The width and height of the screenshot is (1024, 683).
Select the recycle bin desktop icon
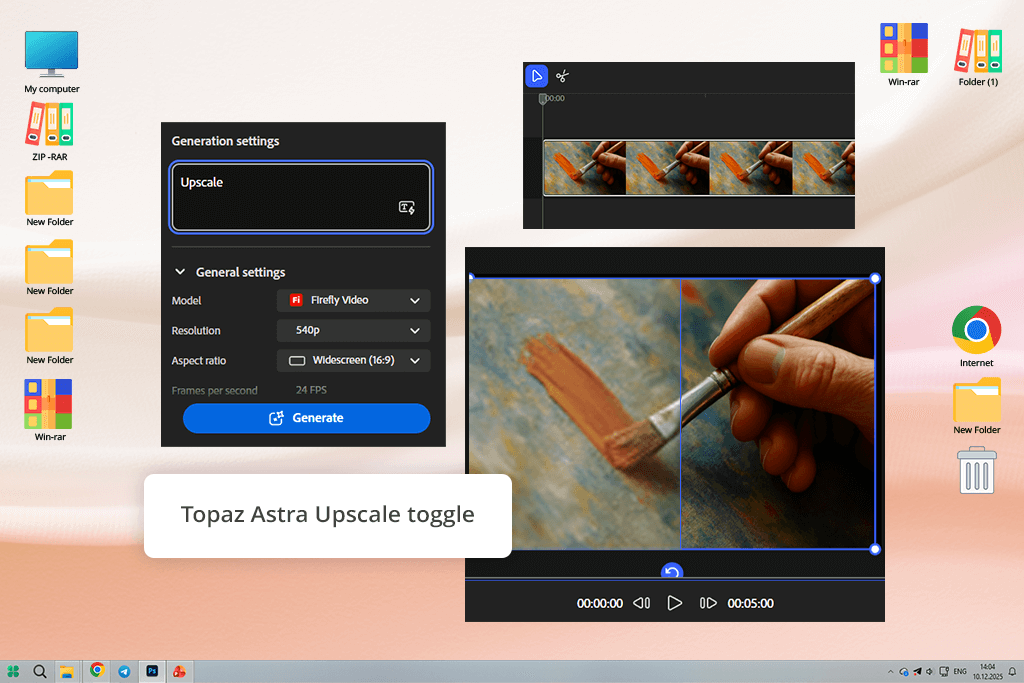tap(976, 470)
